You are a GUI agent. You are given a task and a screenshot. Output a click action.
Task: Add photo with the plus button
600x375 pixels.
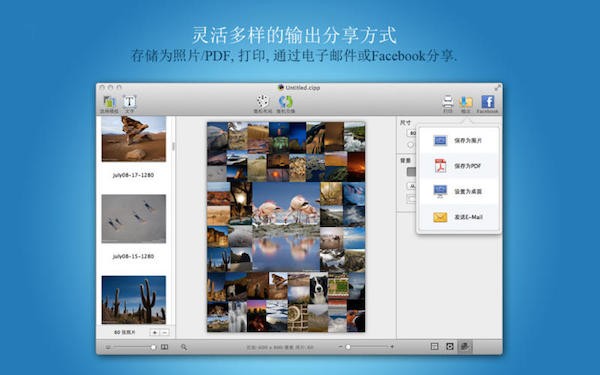point(155,333)
